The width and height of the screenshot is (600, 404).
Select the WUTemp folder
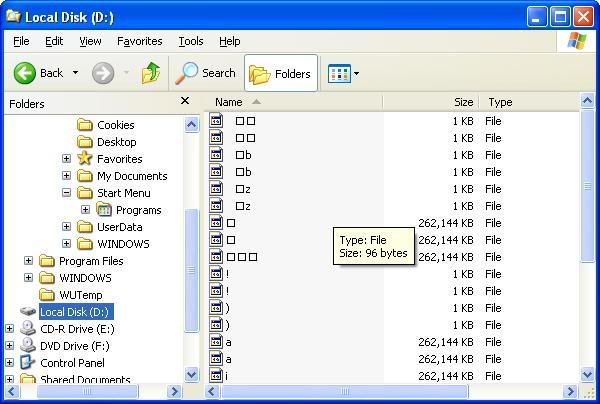pyautogui.click(x=81, y=295)
